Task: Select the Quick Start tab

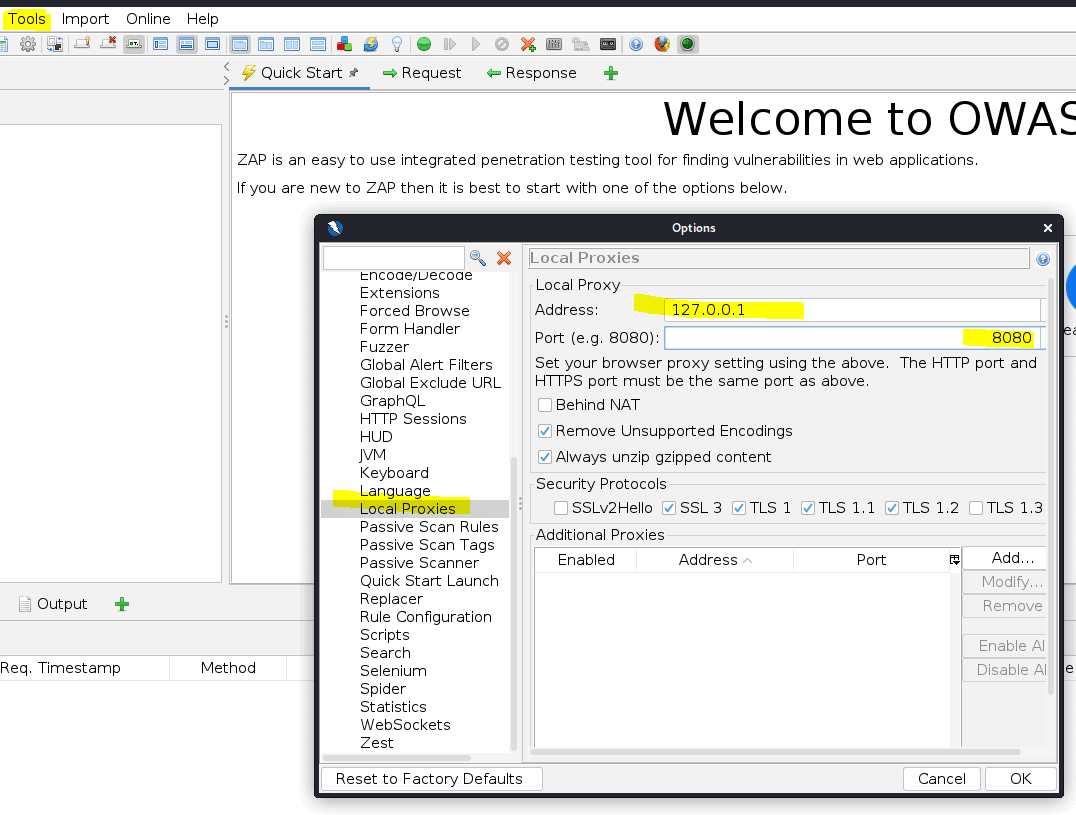Action: [x=300, y=73]
